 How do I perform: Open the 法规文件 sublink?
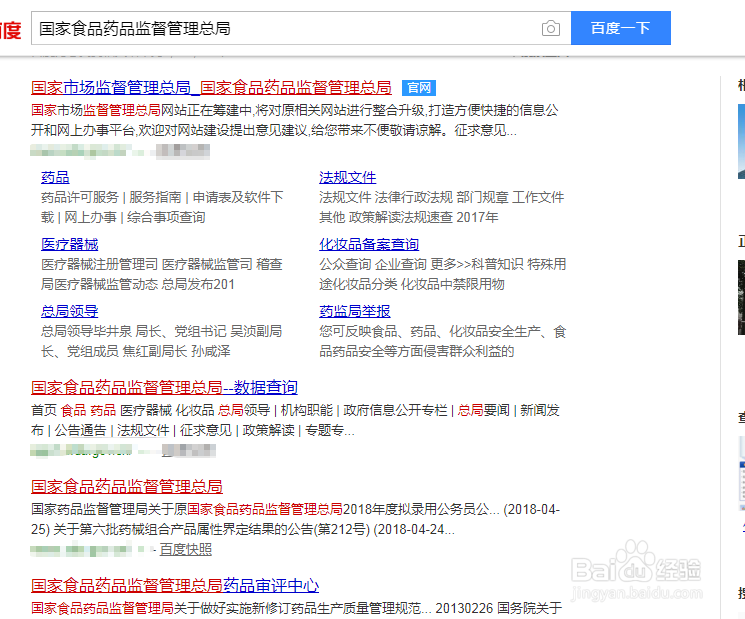tap(347, 177)
